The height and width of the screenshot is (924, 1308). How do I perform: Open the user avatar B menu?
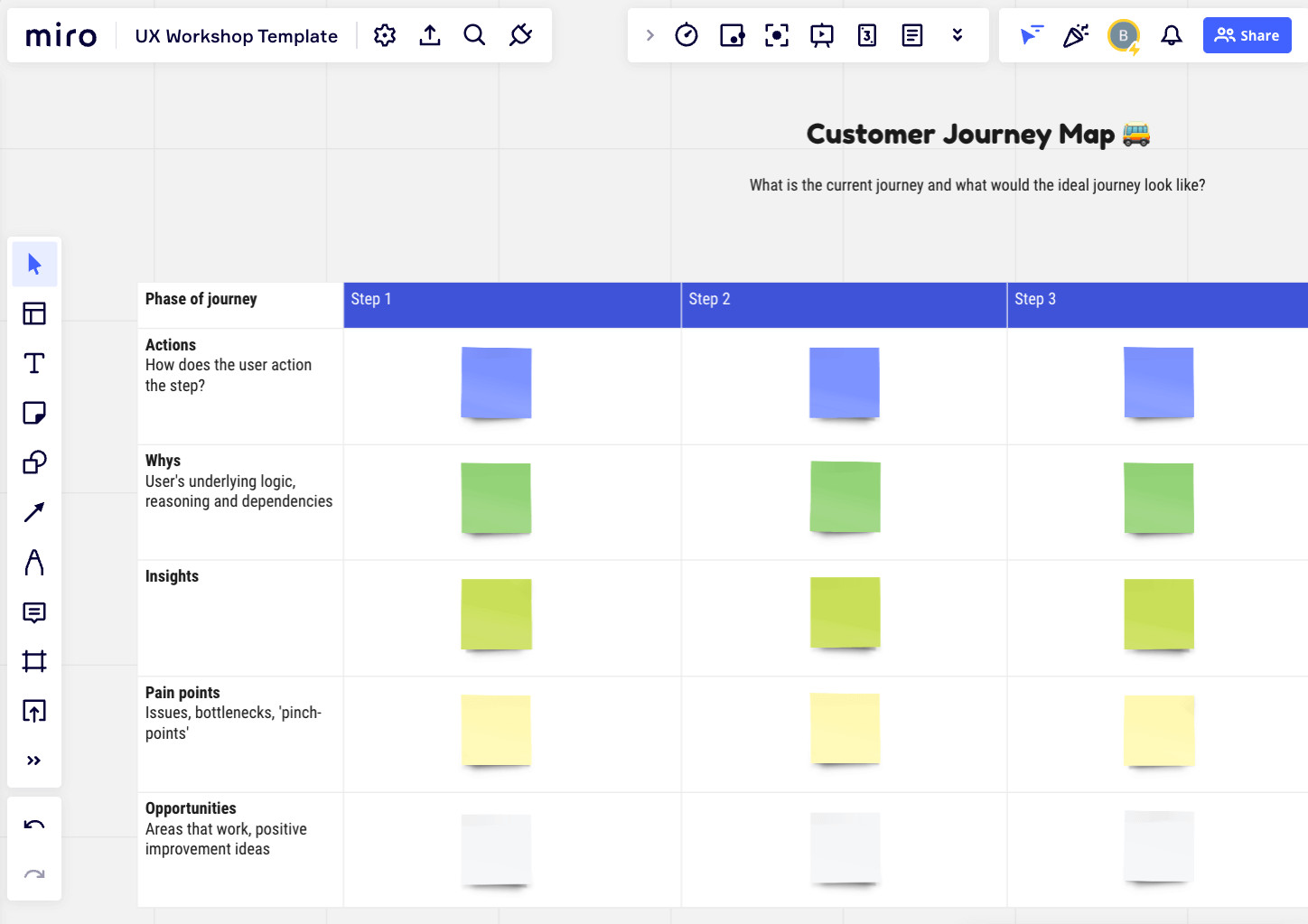click(x=1123, y=36)
